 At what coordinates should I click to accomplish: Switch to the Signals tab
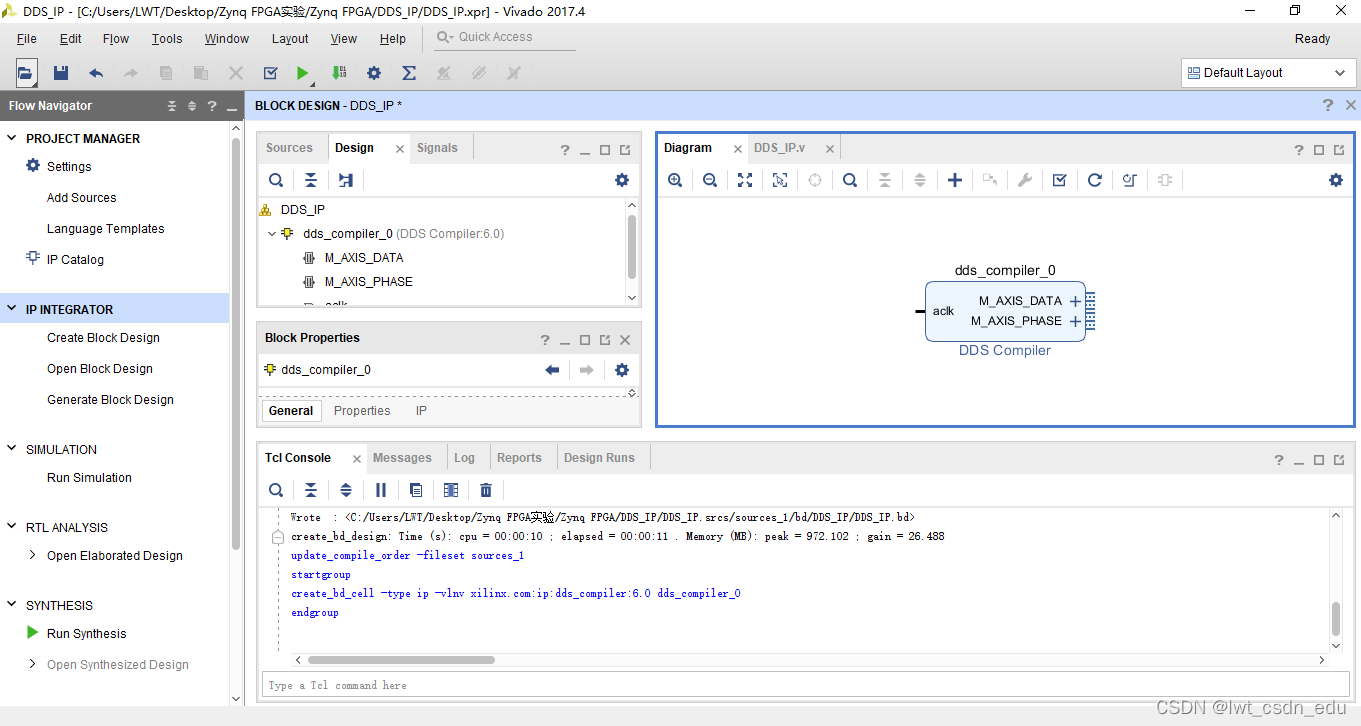tap(437, 148)
